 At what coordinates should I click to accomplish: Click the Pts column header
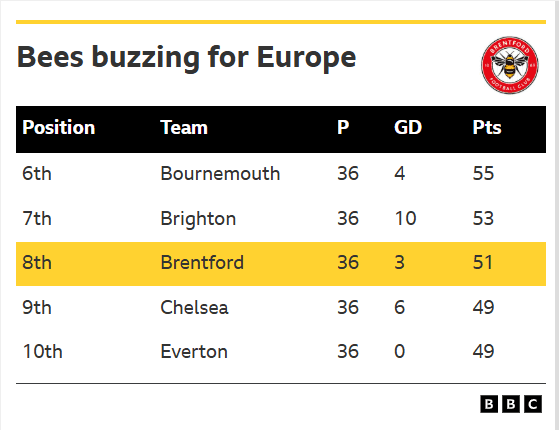click(487, 127)
